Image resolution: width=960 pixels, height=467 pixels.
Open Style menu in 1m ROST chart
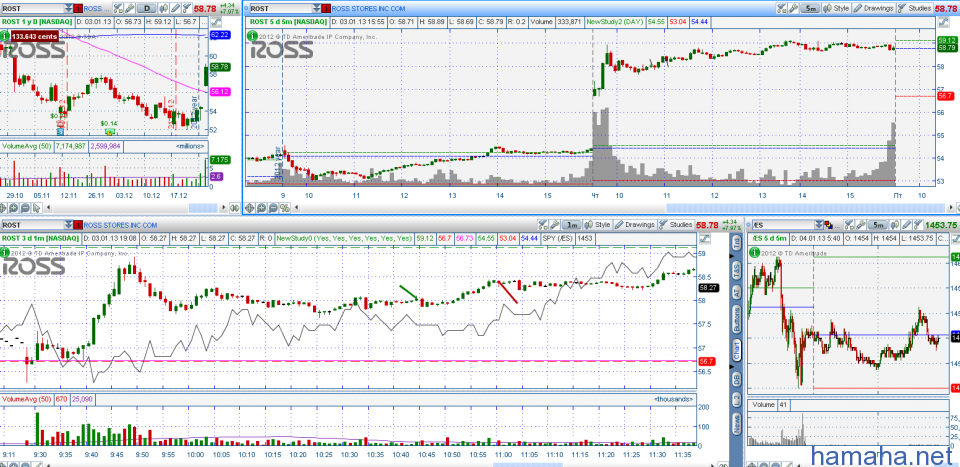click(597, 225)
